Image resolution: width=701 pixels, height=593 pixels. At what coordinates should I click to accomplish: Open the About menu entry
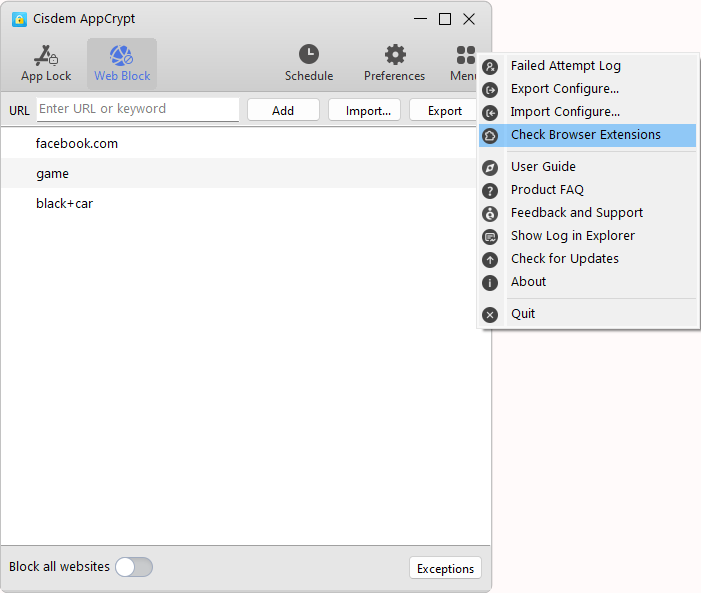point(587,282)
